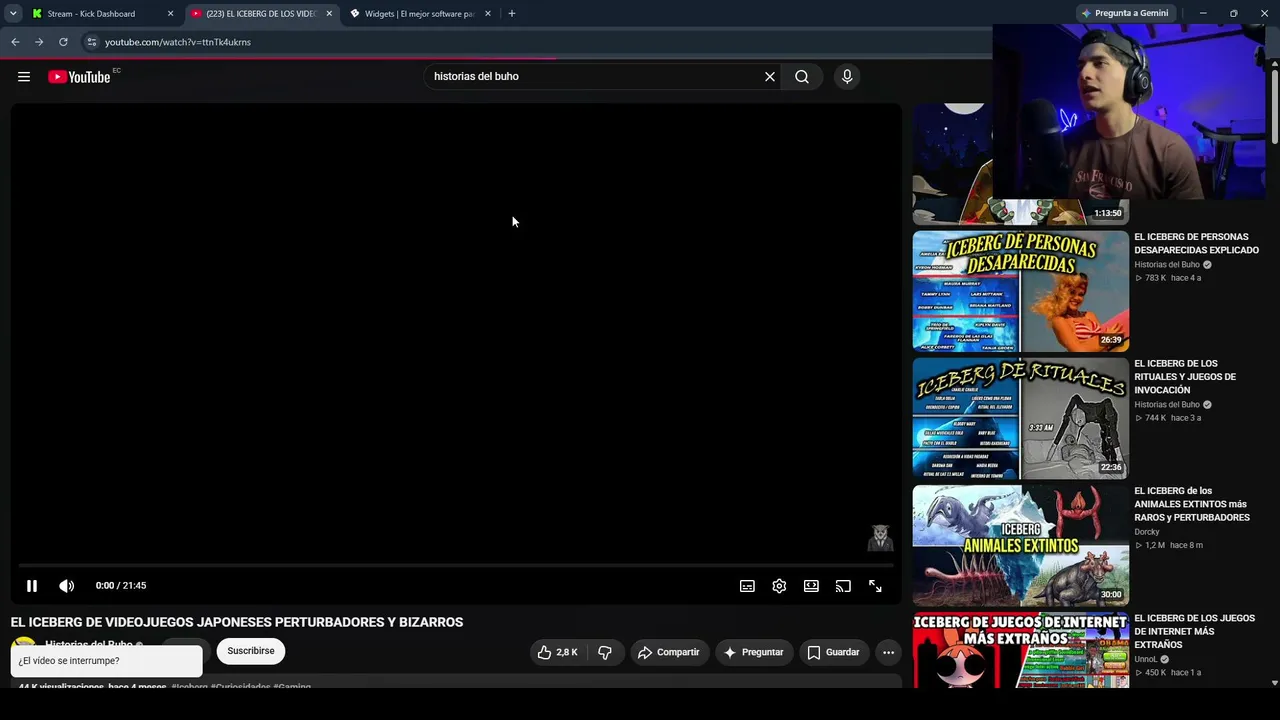Open the video player settings gear

click(779, 586)
